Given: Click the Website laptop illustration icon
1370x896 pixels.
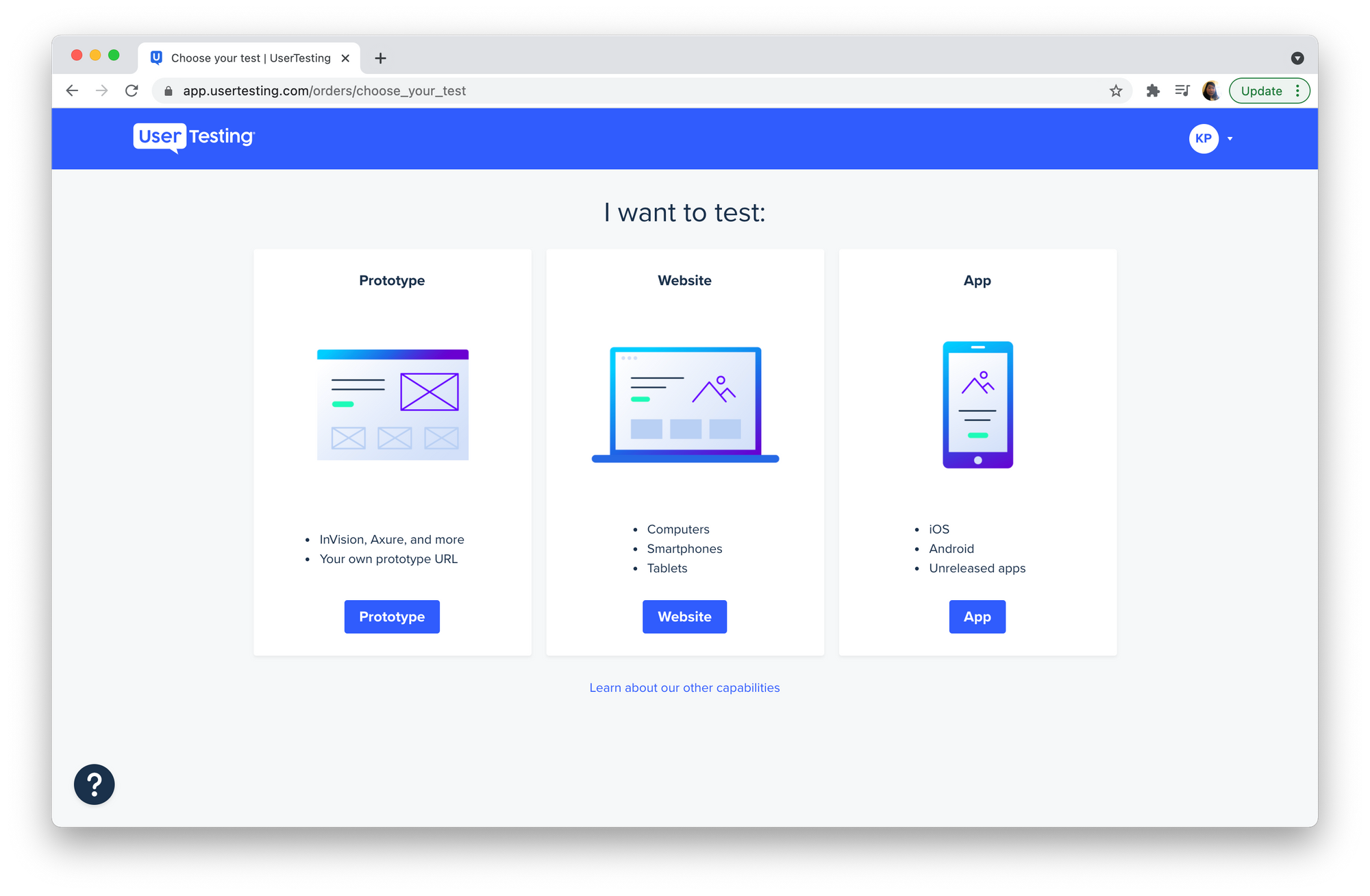Looking at the screenshot, I should (684, 404).
